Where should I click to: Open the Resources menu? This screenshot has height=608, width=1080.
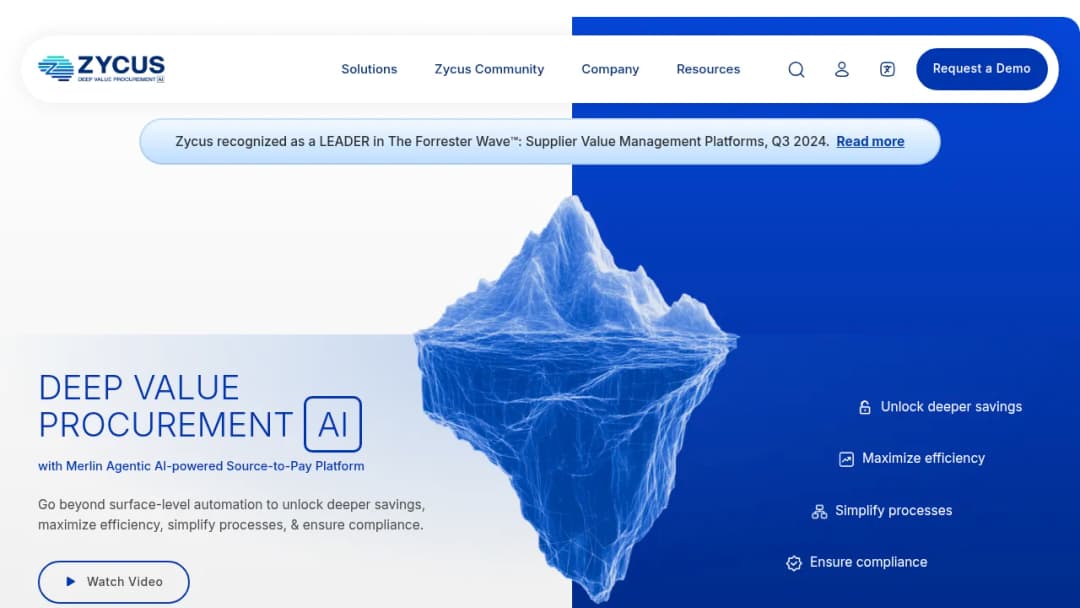click(x=708, y=69)
